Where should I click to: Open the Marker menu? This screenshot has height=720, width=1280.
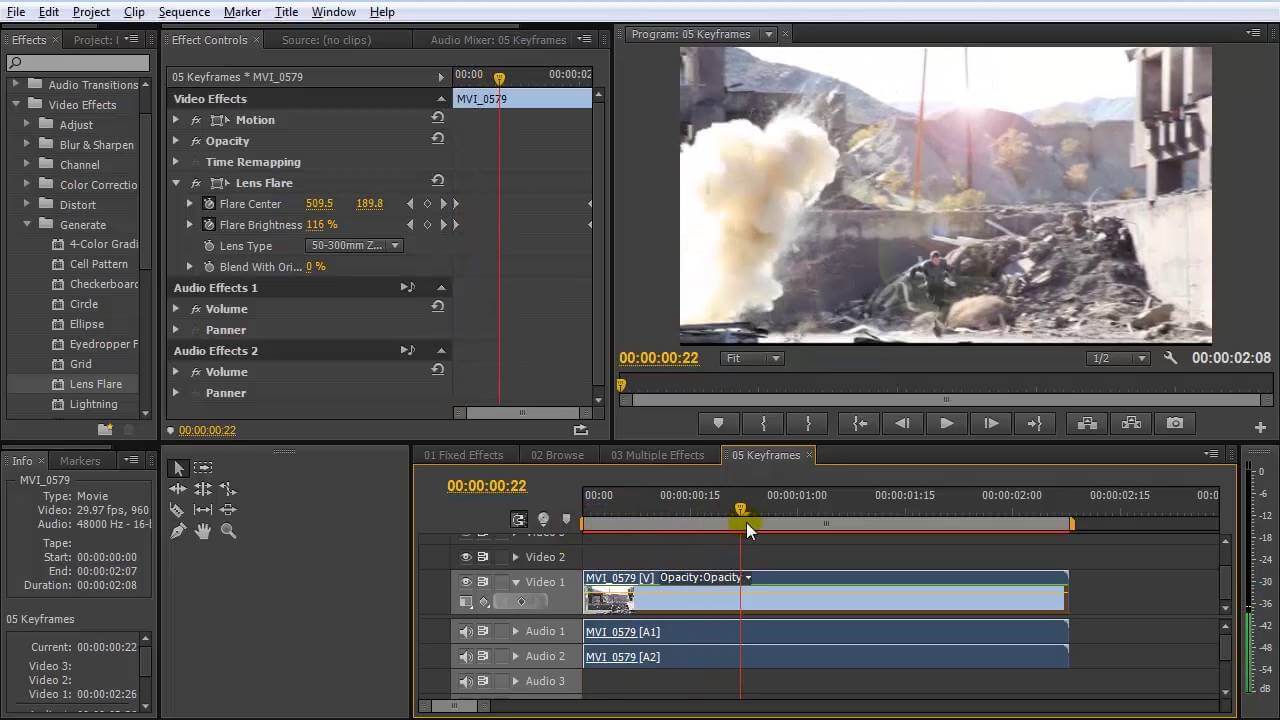(242, 11)
